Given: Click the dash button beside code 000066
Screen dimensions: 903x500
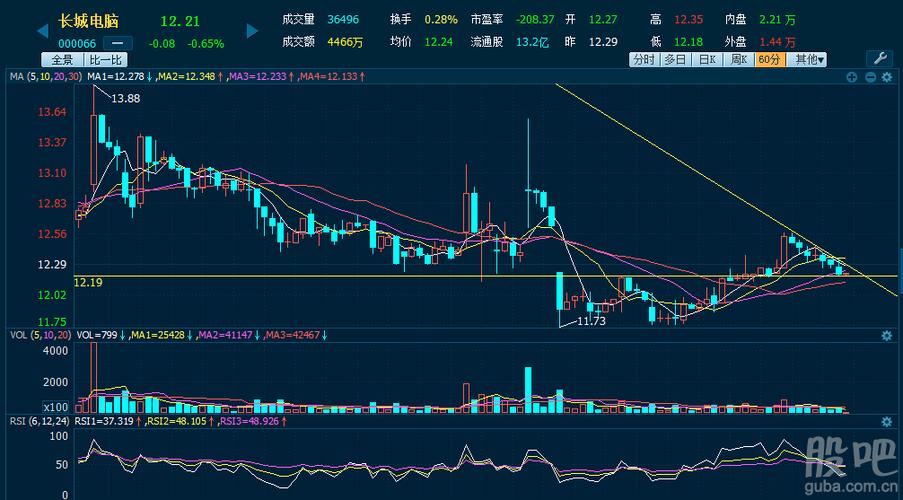Looking at the screenshot, I should 118,43.
